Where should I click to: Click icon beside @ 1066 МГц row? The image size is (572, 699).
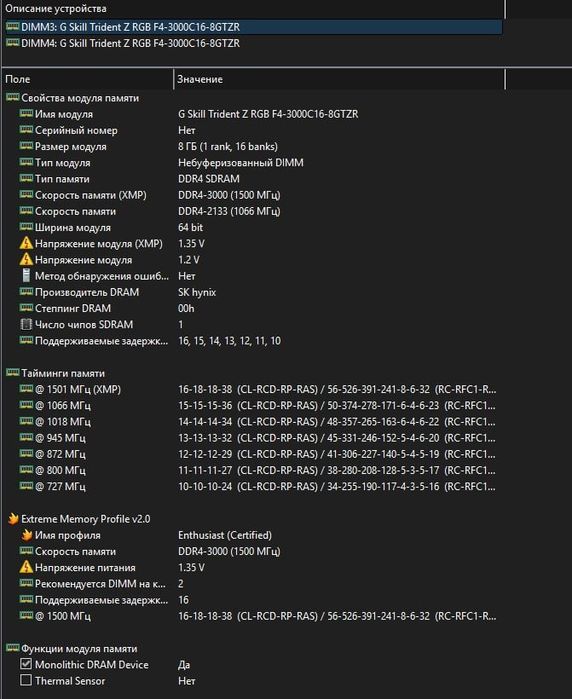[x=26, y=405]
